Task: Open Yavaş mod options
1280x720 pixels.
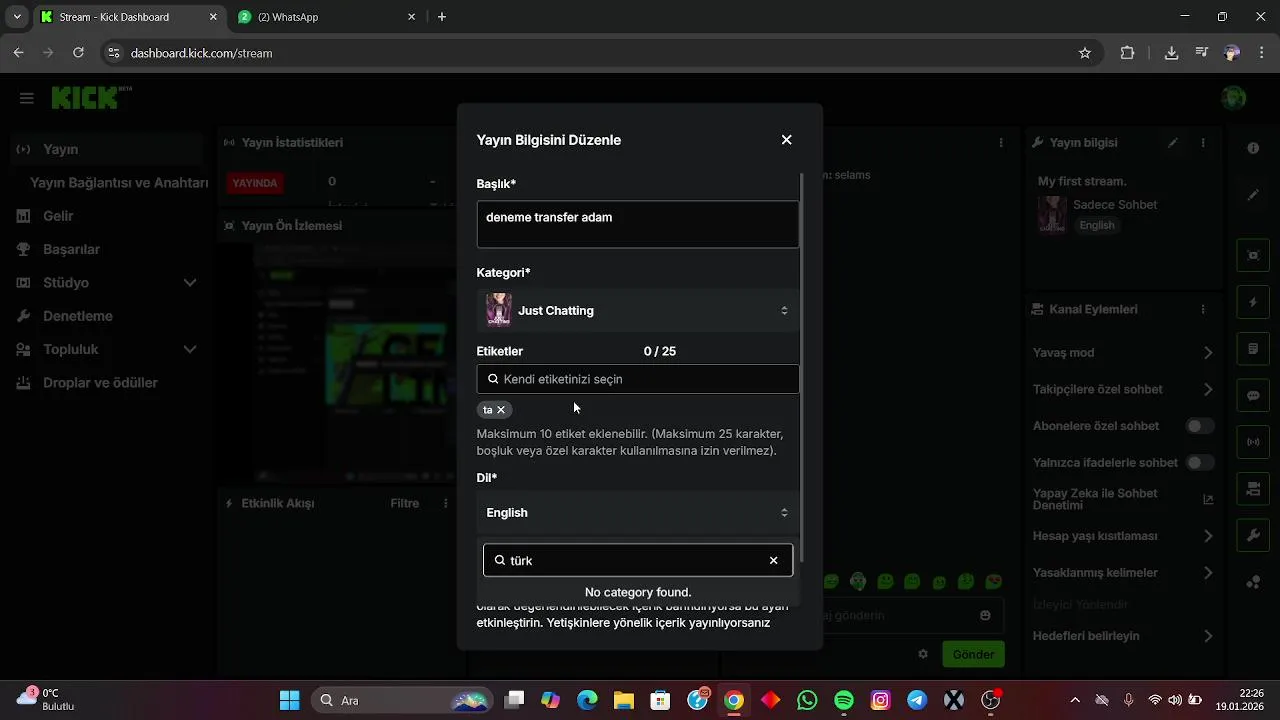Action: [x=1123, y=353]
